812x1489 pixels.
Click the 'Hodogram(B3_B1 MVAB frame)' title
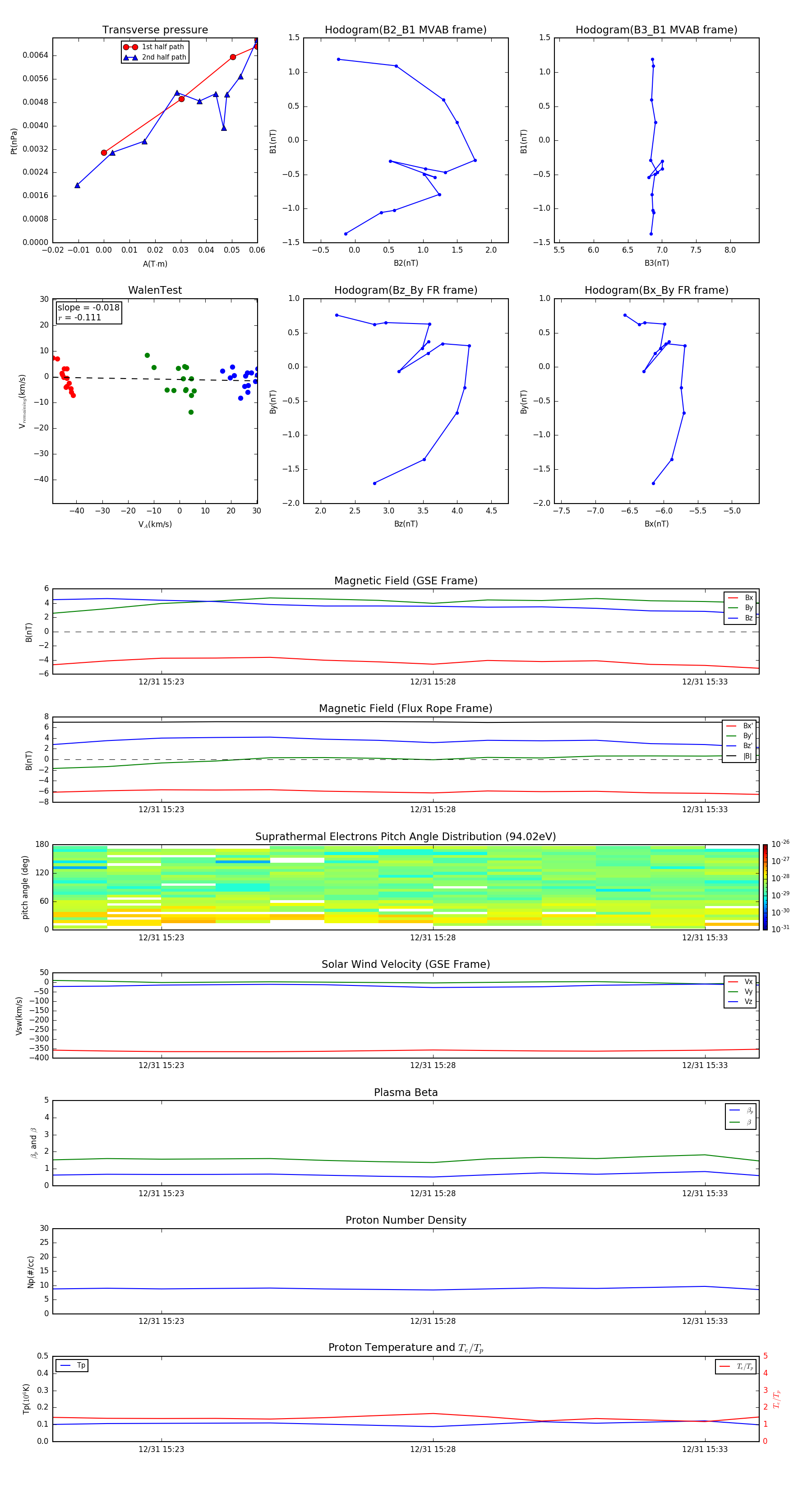(x=656, y=30)
